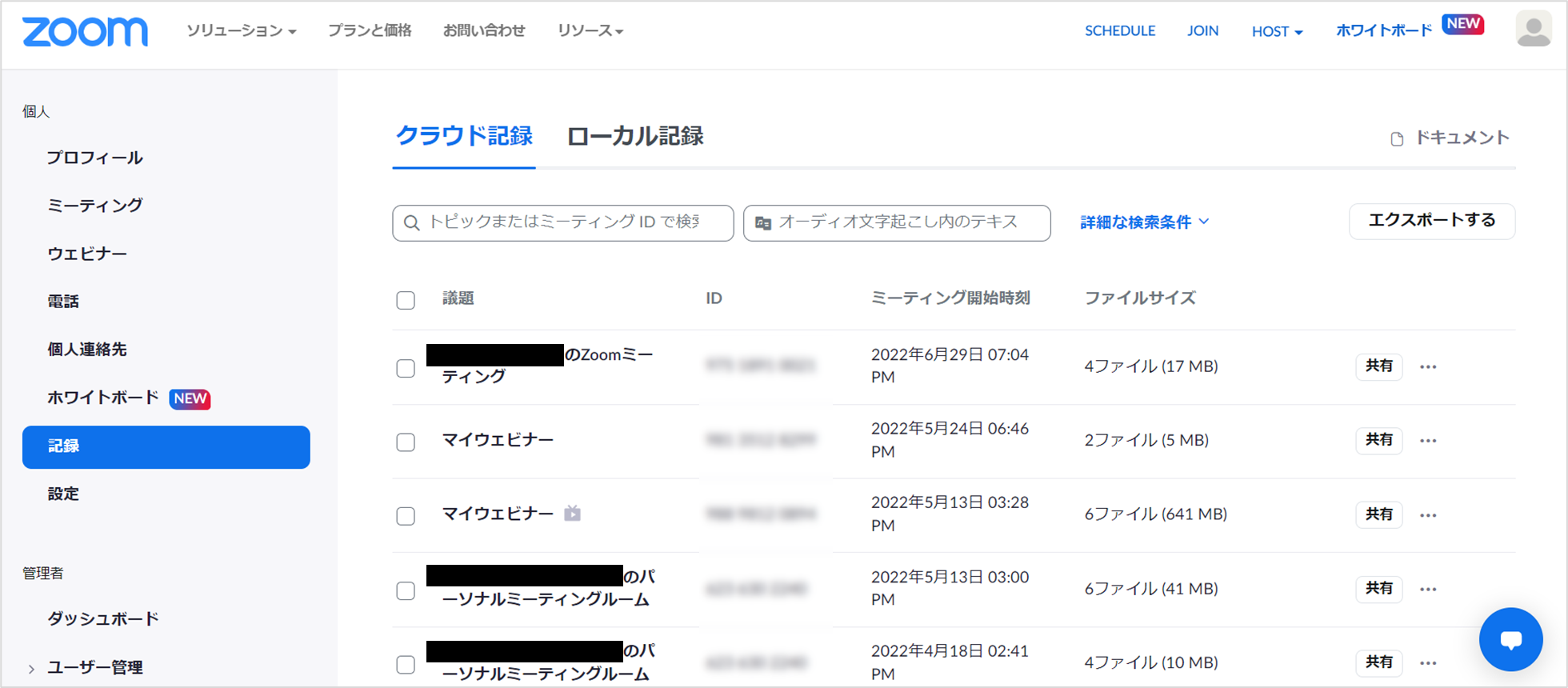Image resolution: width=1568 pixels, height=688 pixels.
Task: Expand the ユーザー管理 sidebar section
Action: click(x=31, y=669)
